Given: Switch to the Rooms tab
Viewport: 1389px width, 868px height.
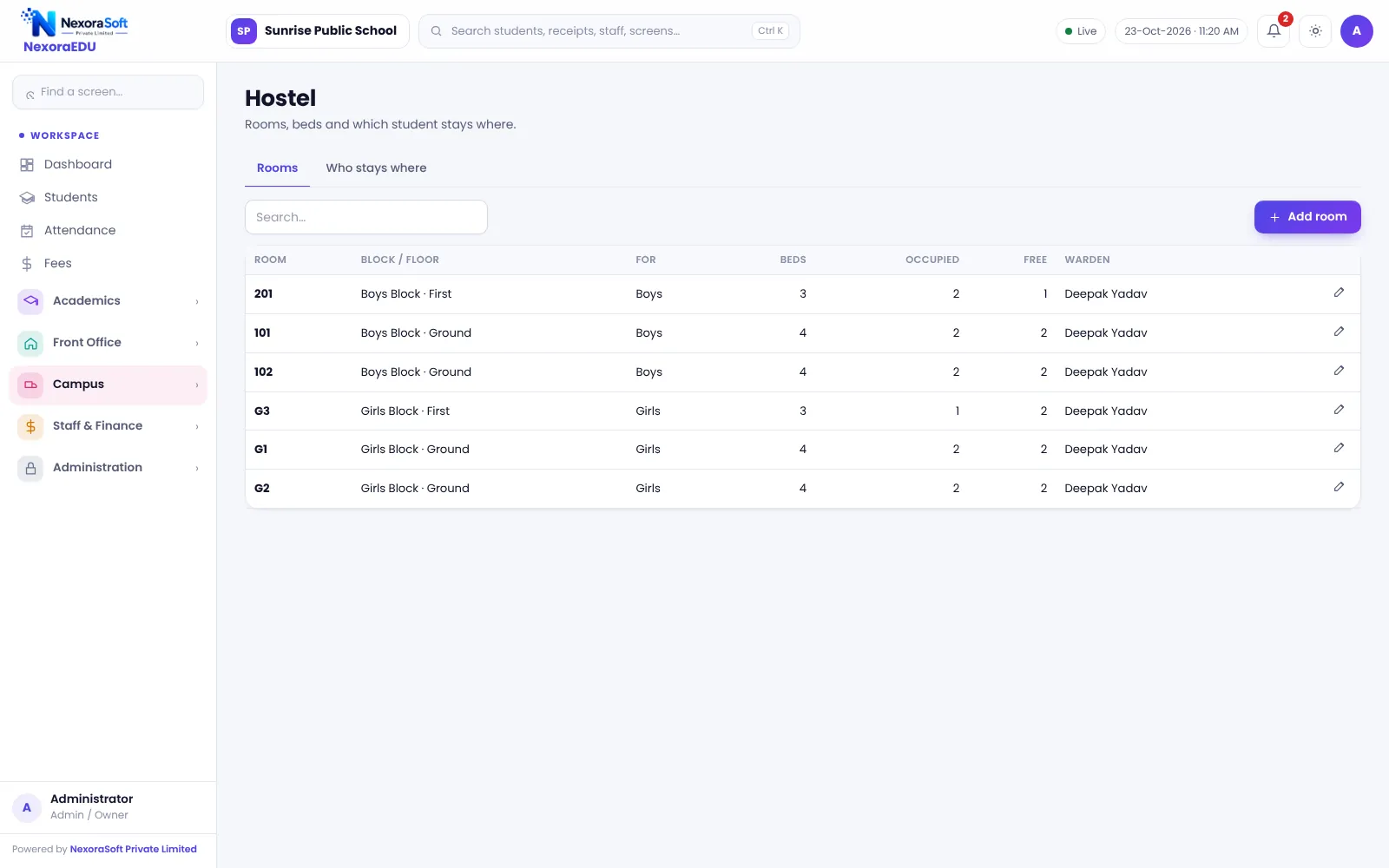Looking at the screenshot, I should click(x=277, y=168).
